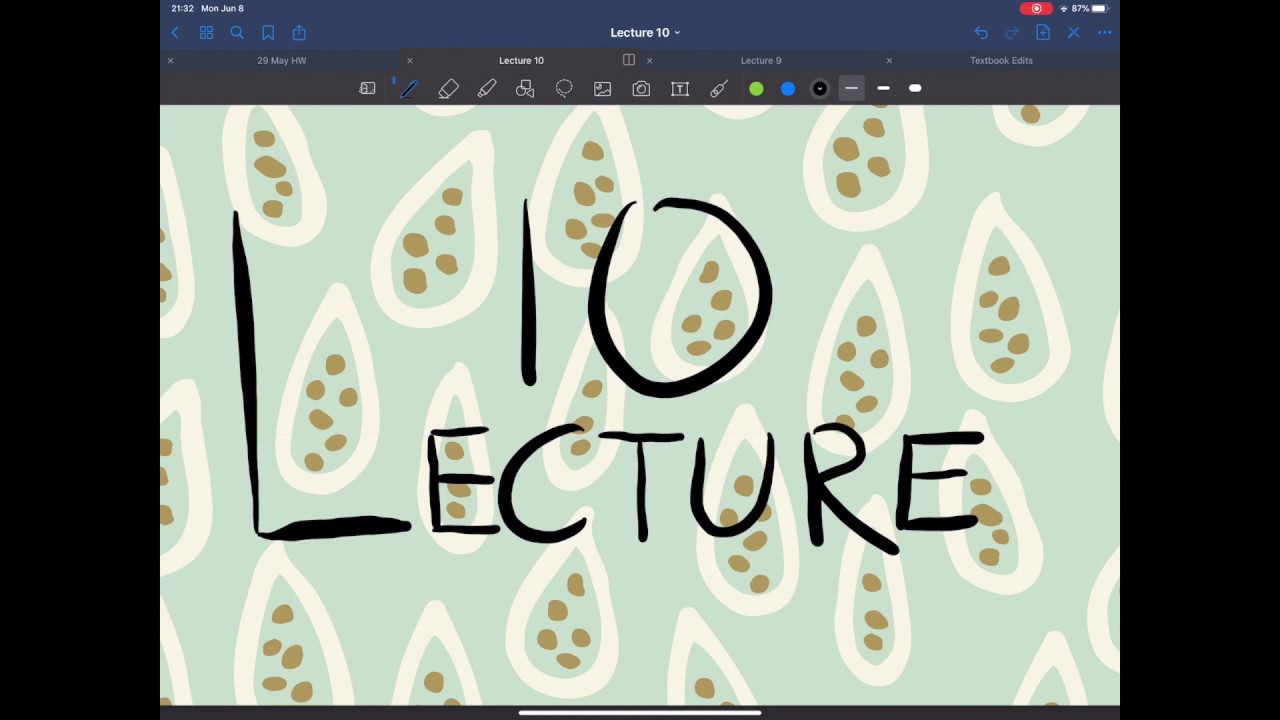Open the page thumbnails grid view
This screenshot has width=1280, height=720.
click(206, 33)
